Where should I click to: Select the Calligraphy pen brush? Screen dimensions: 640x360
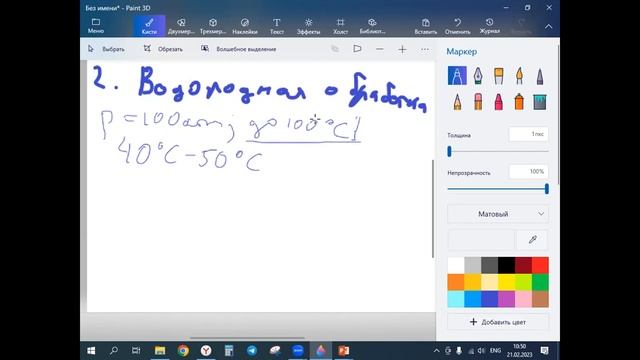click(x=478, y=76)
